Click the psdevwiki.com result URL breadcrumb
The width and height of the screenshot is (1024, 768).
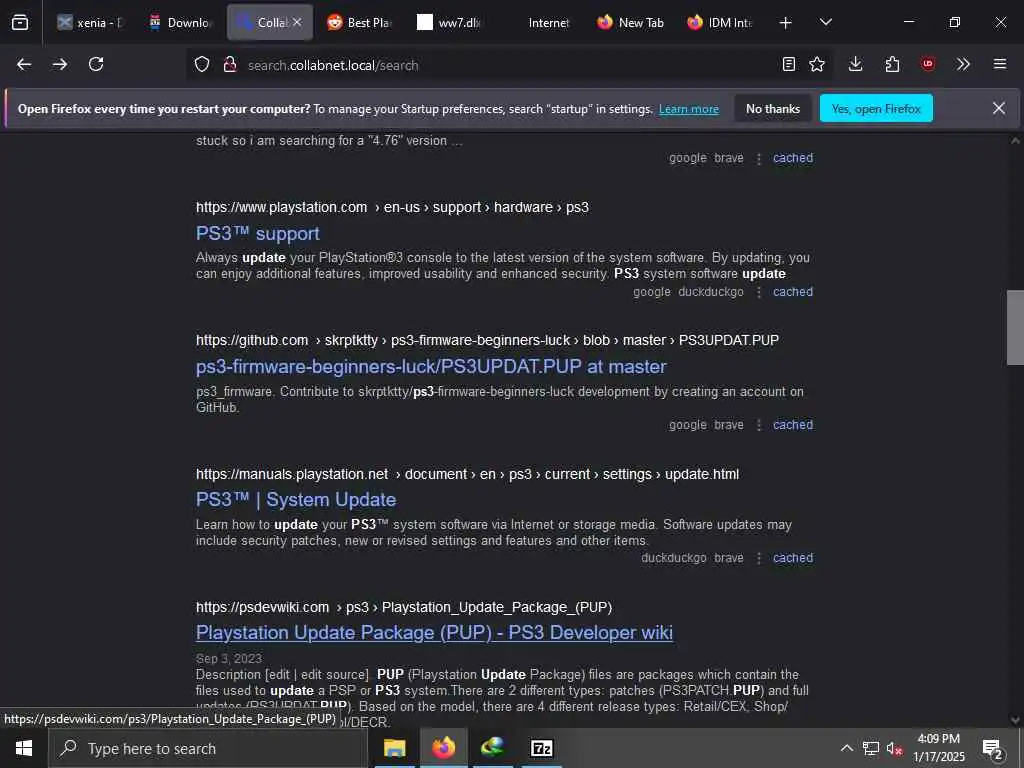pyautogui.click(x=404, y=607)
